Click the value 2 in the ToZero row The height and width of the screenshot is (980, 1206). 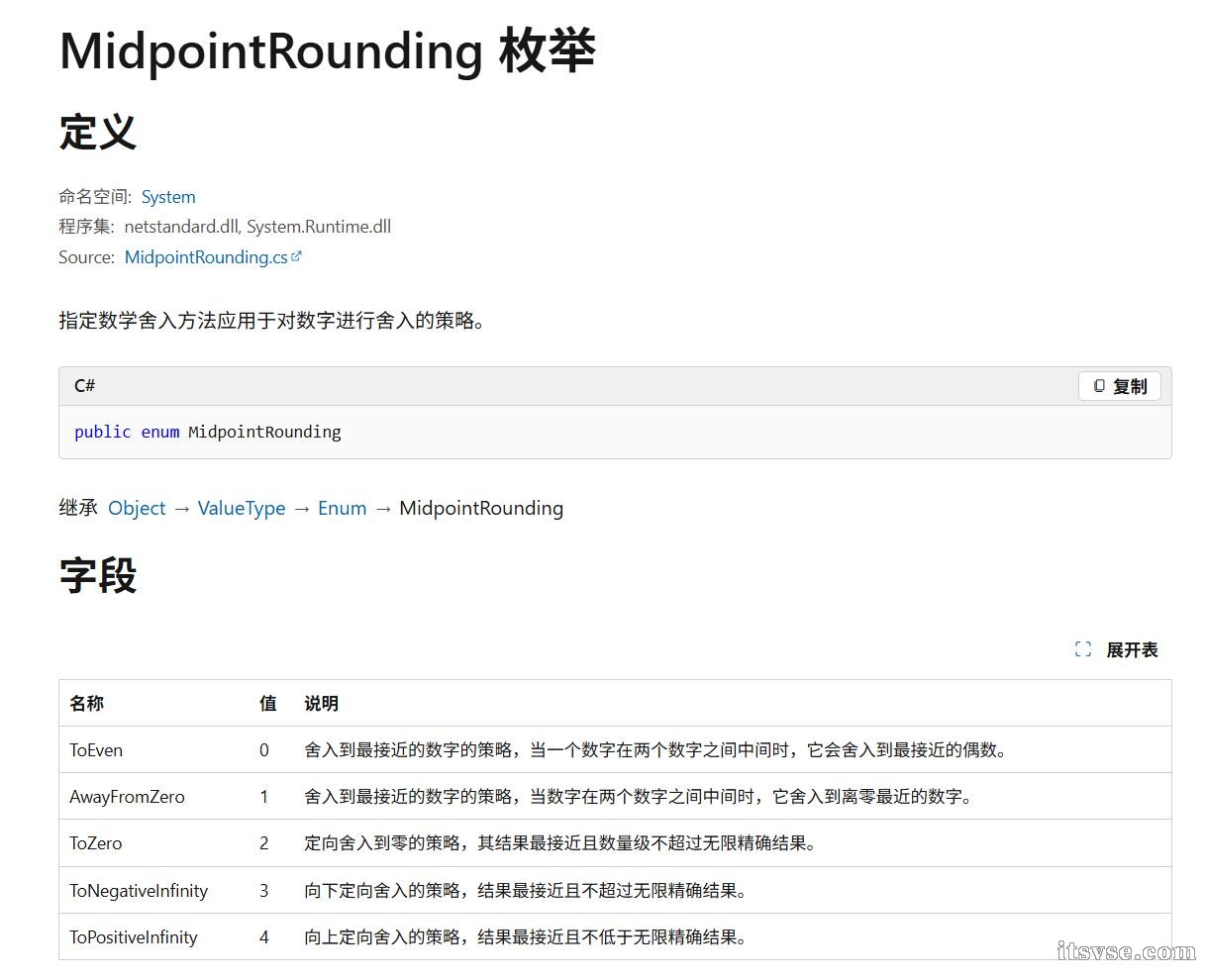[264, 843]
